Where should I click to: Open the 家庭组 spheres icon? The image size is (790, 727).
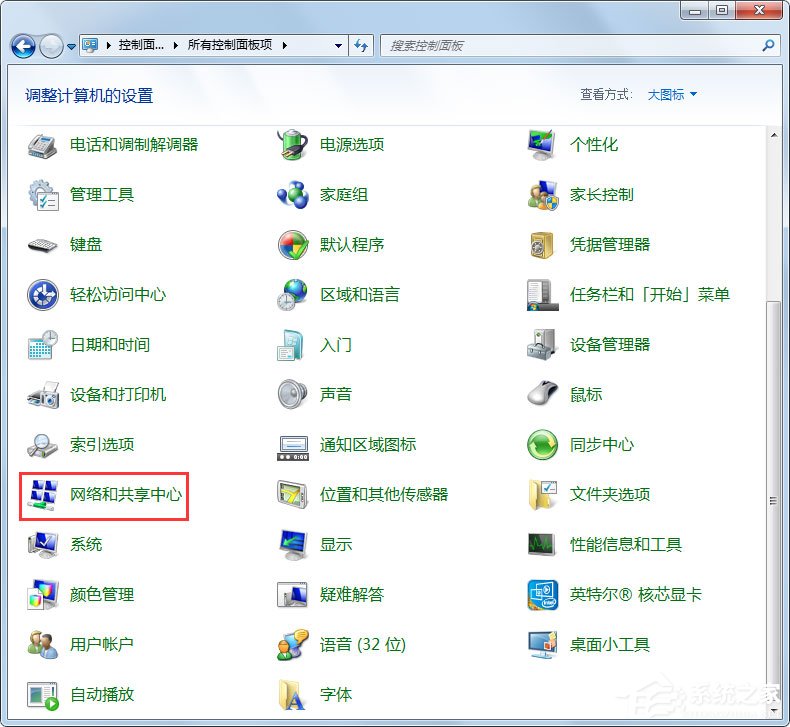(x=292, y=194)
